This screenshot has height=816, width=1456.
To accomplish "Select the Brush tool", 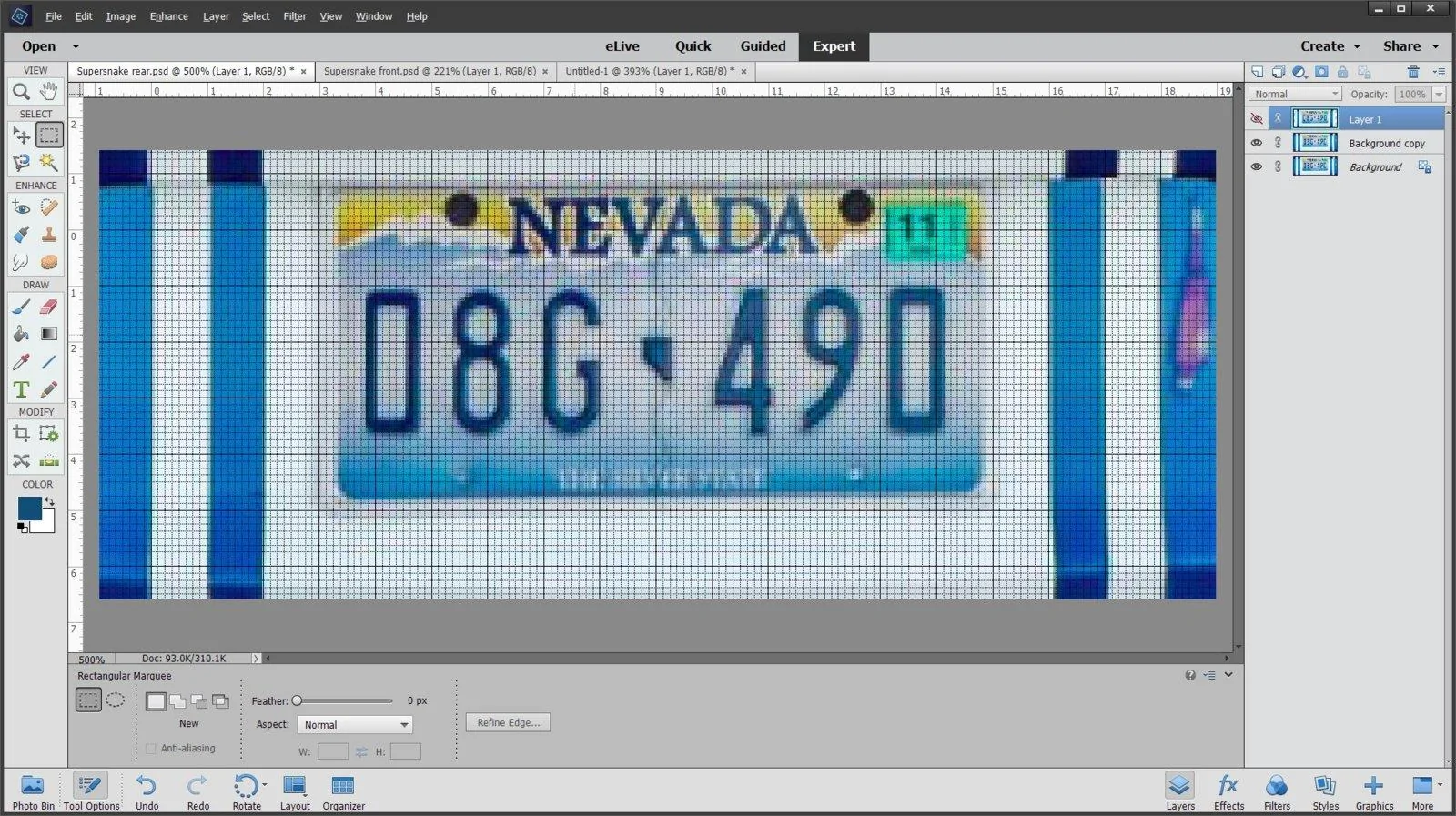I will (21, 307).
